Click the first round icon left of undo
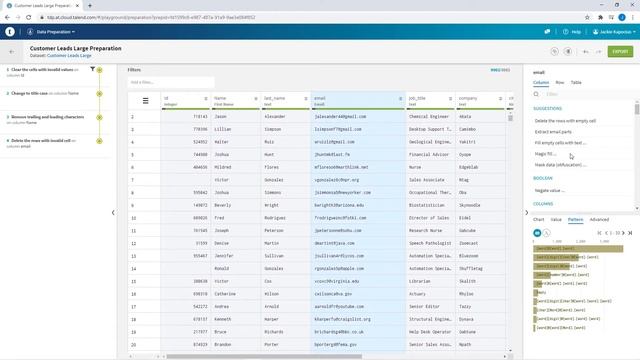Viewport: 640px width, 360px height. pos(554,51)
